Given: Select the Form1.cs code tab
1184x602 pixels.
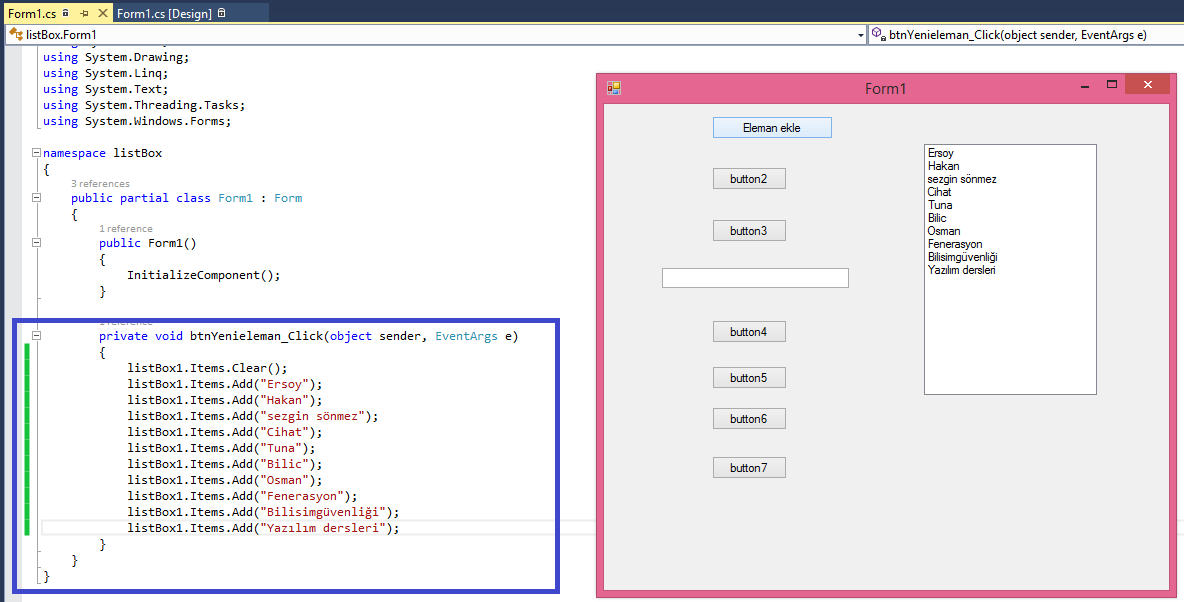Looking at the screenshot, I should [x=32, y=14].
